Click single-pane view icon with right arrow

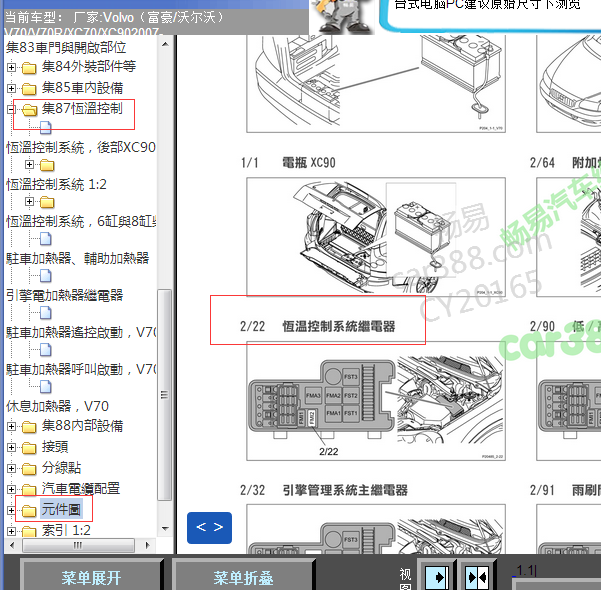pyautogui.click(x=437, y=577)
